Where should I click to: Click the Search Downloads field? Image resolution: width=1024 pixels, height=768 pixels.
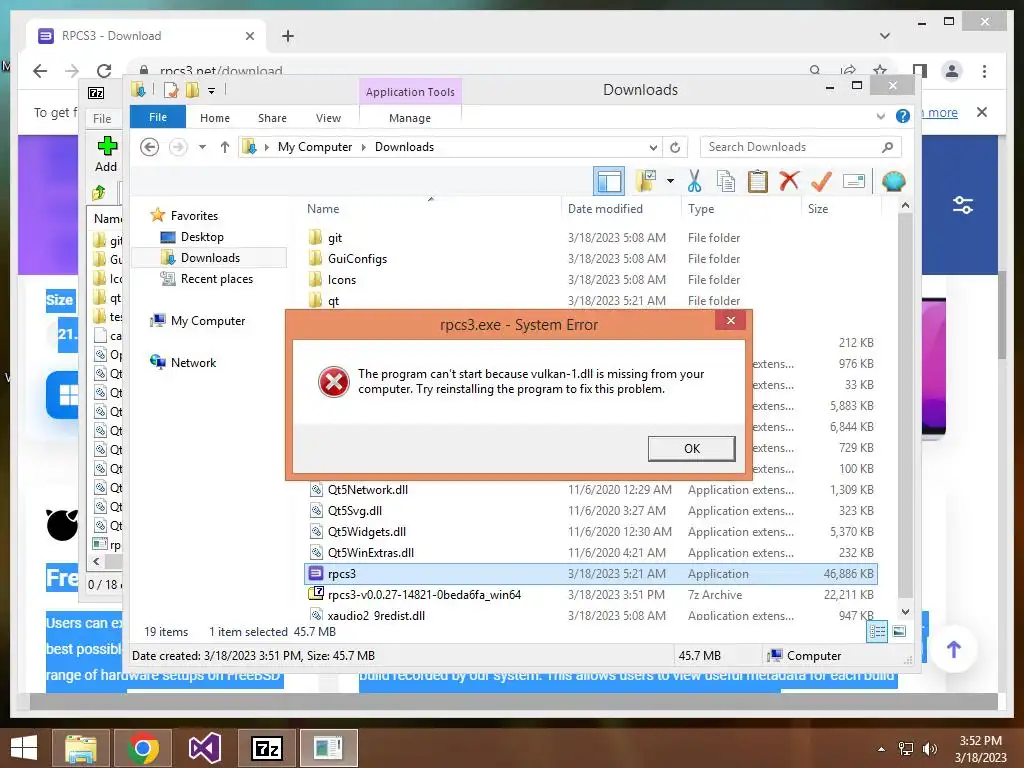(800, 147)
